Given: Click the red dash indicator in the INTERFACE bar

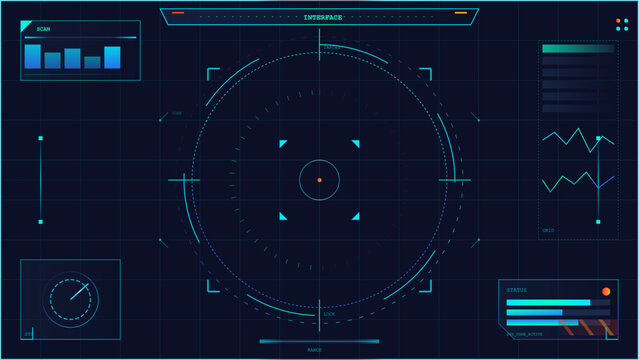Looking at the screenshot, I should pyautogui.click(x=178, y=13).
